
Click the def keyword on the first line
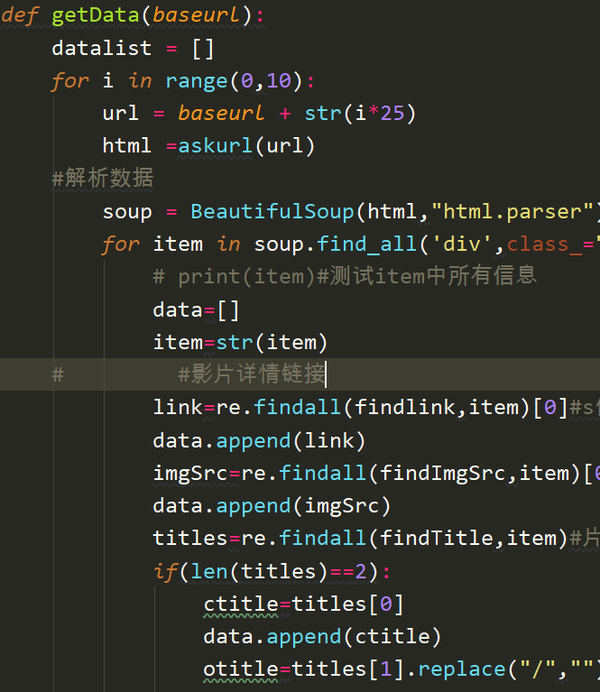[x=20, y=16]
